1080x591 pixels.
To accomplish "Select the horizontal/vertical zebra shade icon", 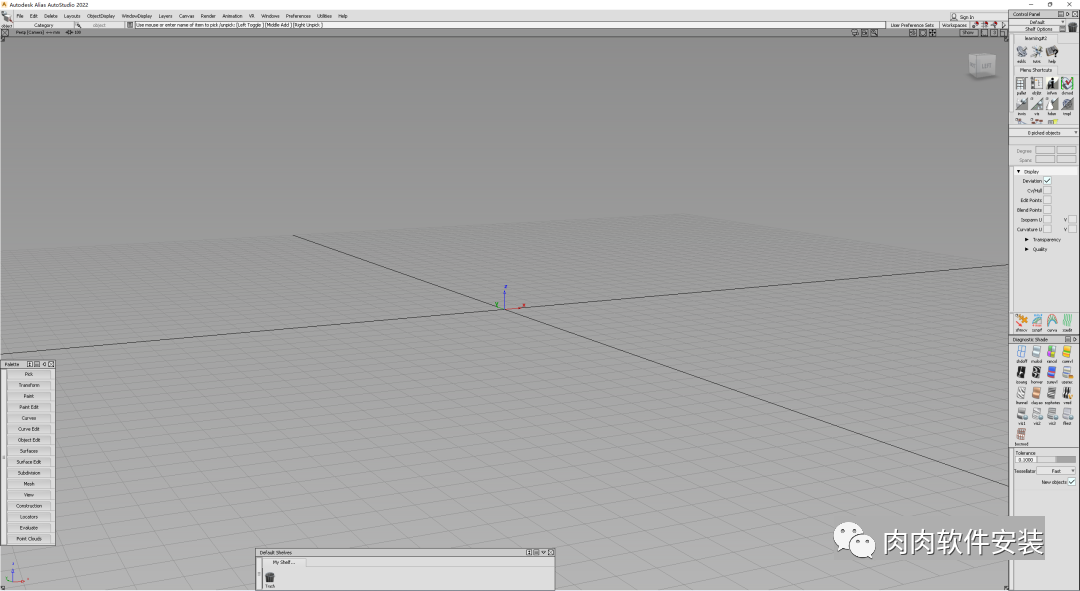I will [1037, 372].
